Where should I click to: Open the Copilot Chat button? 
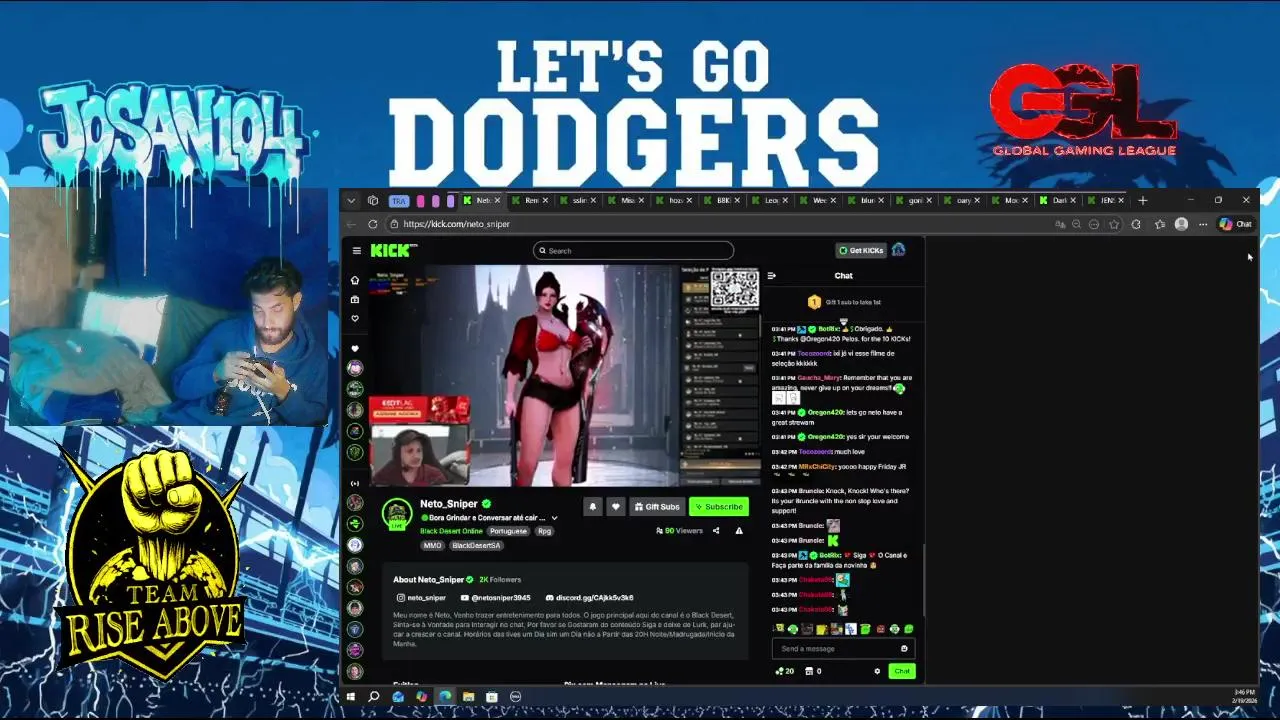(x=1236, y=224)
